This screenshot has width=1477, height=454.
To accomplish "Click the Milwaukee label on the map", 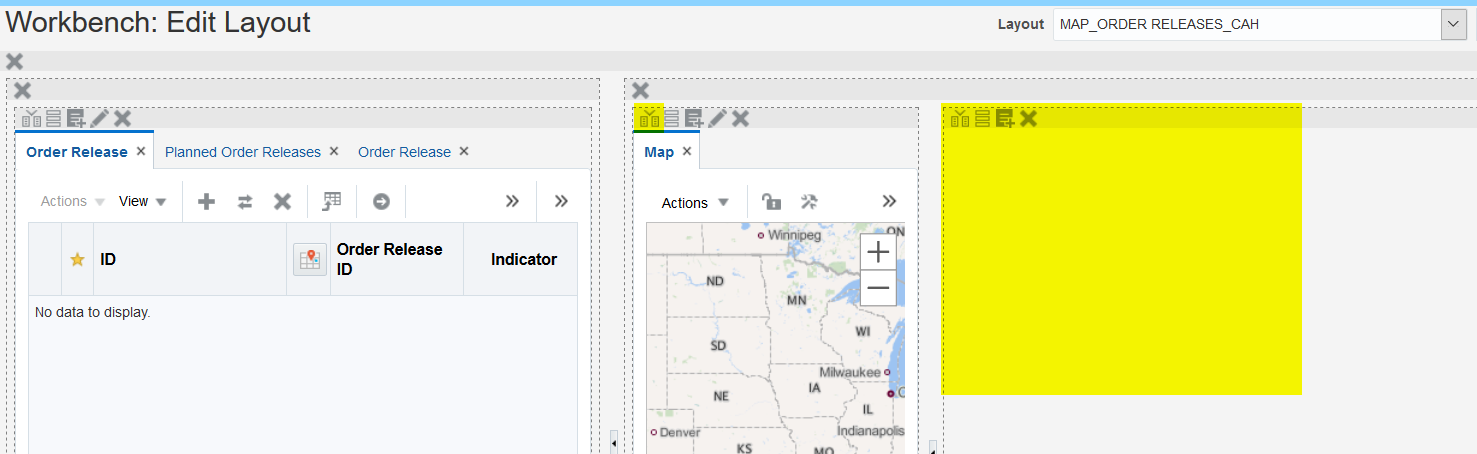I will pos(849,372).
